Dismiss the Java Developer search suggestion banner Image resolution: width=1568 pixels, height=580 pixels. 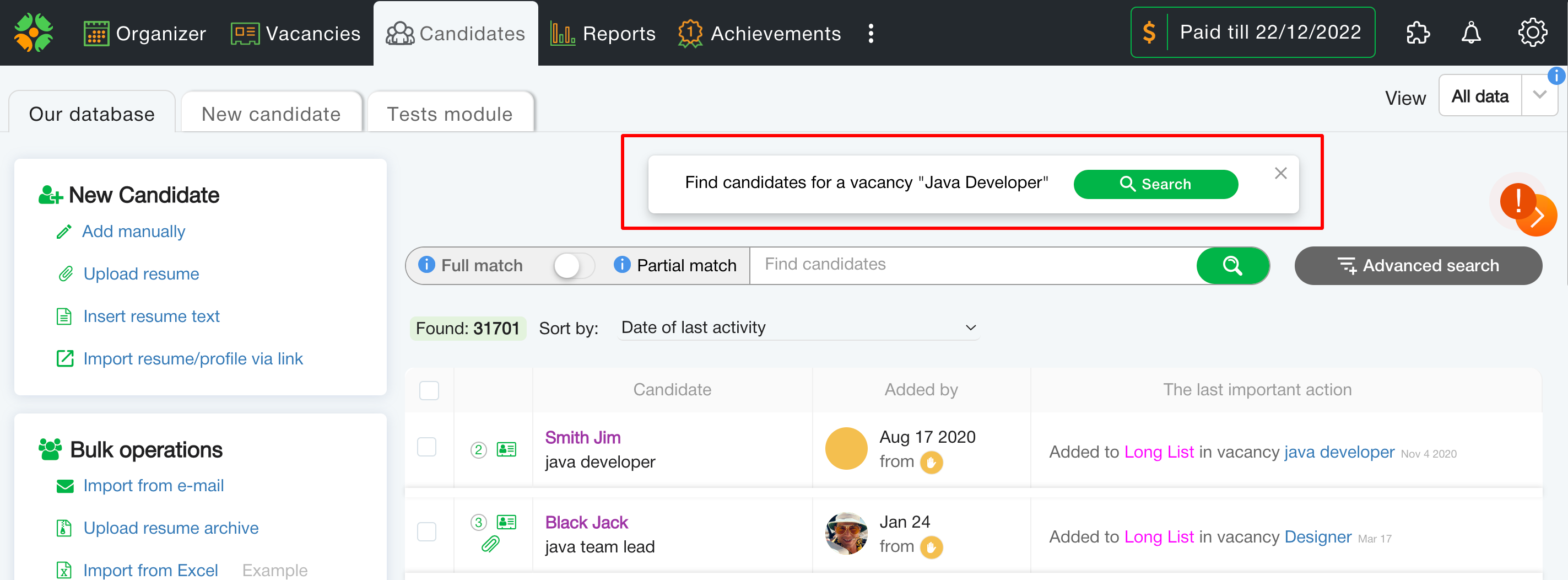point(1280,174)
